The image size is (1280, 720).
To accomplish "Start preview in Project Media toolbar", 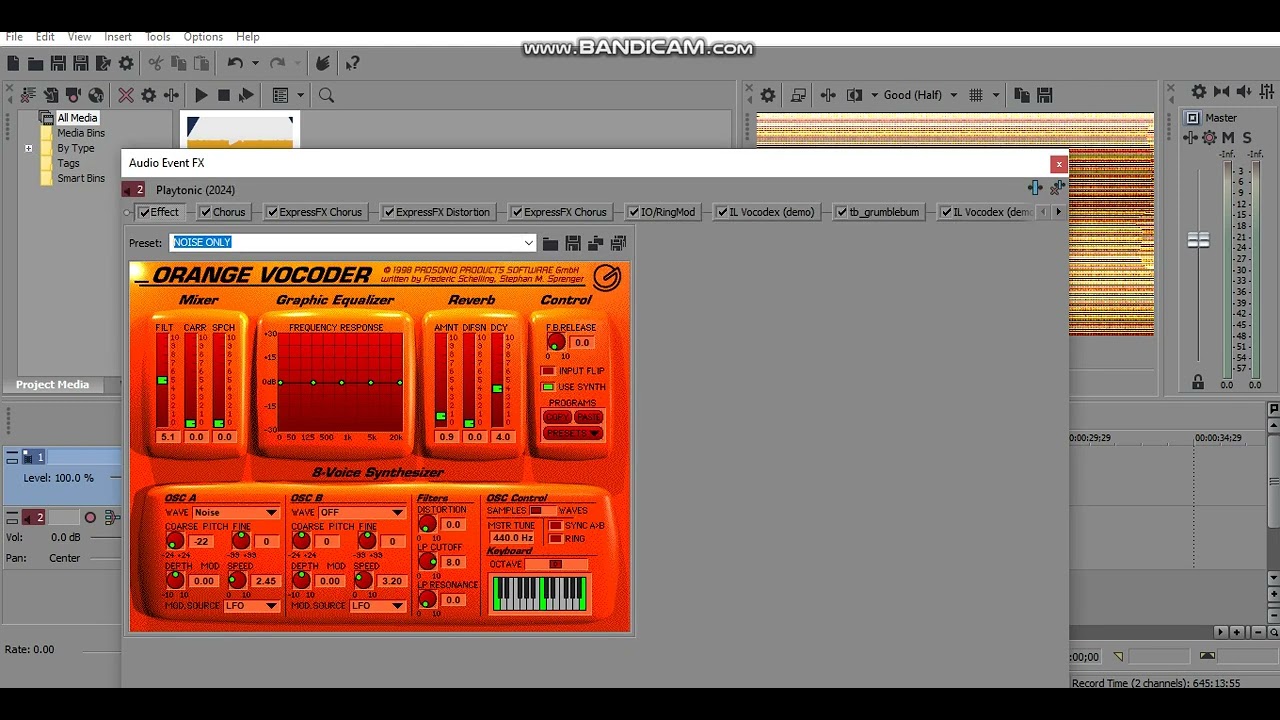I will point(201,95).
